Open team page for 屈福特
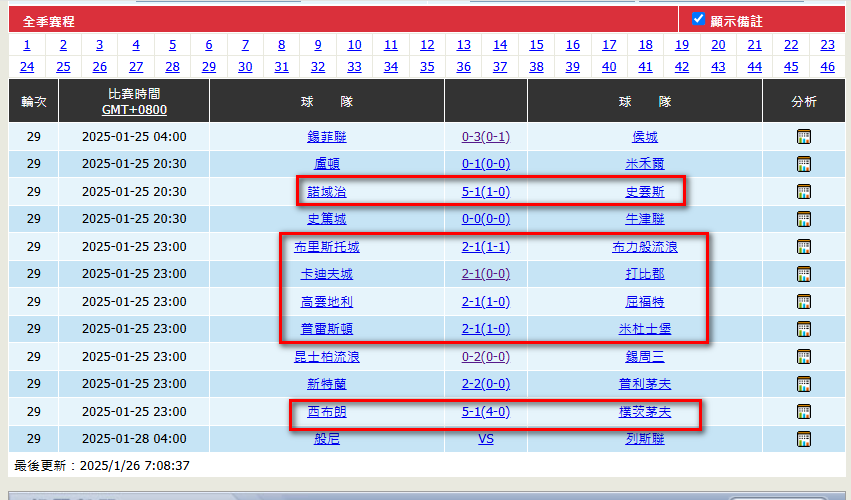The image size is (851, 500). 645,302
